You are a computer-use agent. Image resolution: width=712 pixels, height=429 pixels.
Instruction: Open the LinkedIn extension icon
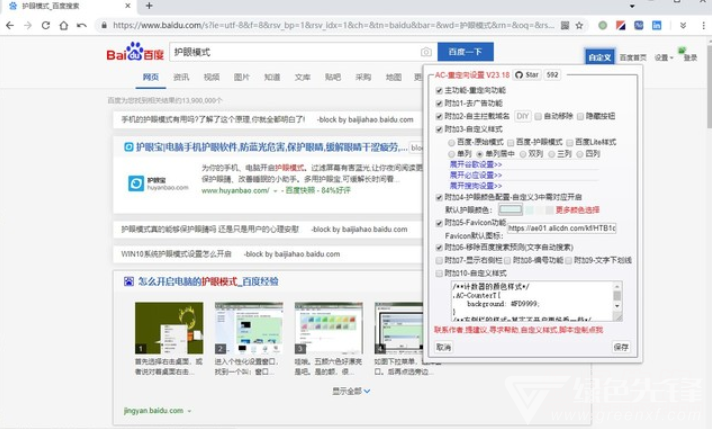657,25
